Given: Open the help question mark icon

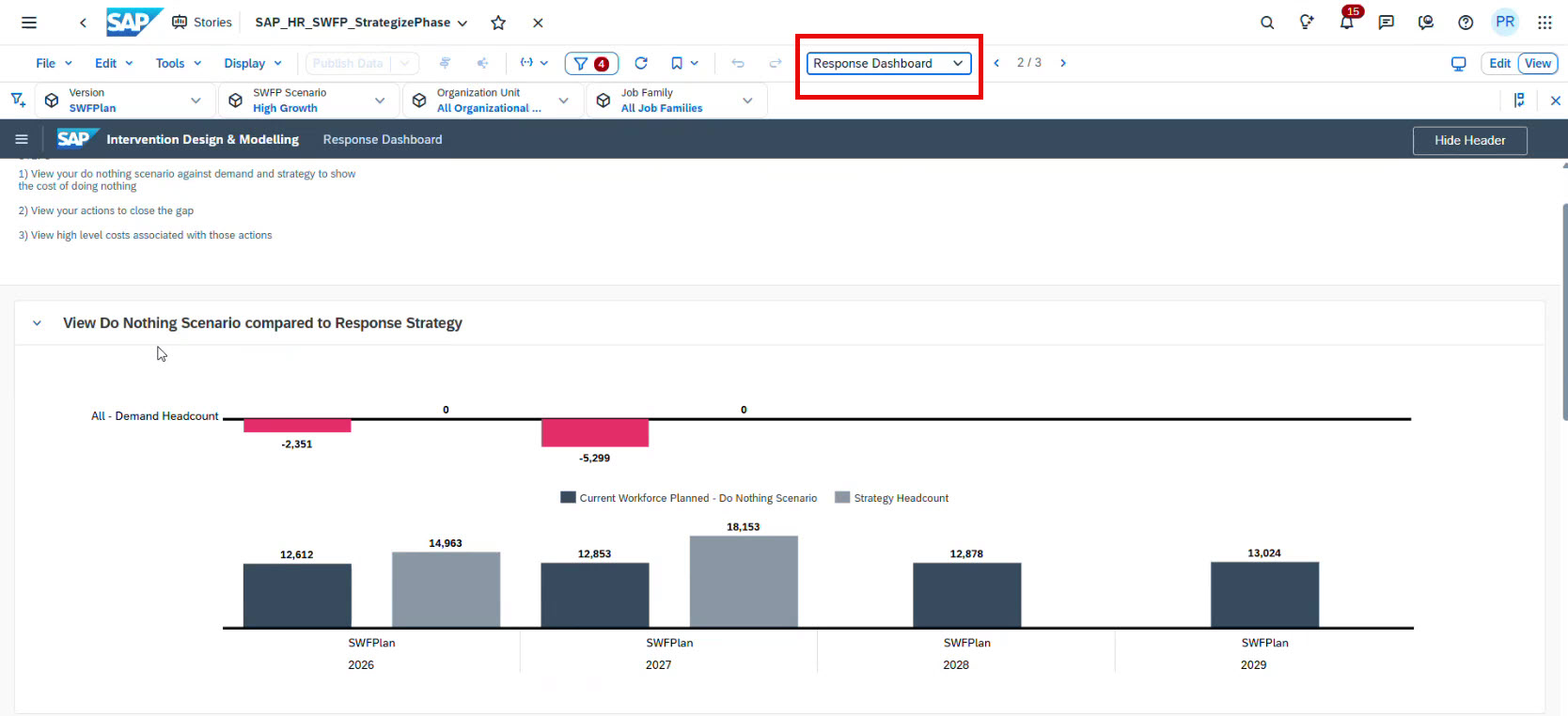Looking at the screenshot, I should coord(1465,23).
